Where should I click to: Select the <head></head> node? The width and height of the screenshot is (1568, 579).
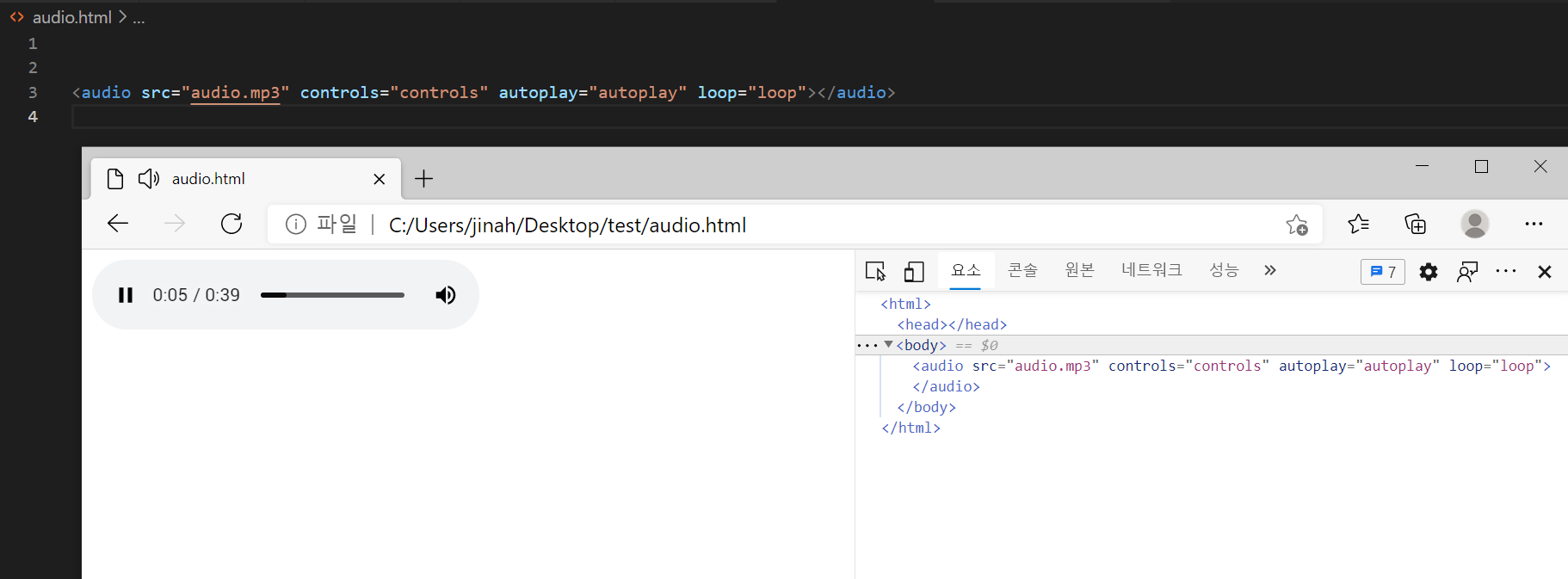coord(952,324)
